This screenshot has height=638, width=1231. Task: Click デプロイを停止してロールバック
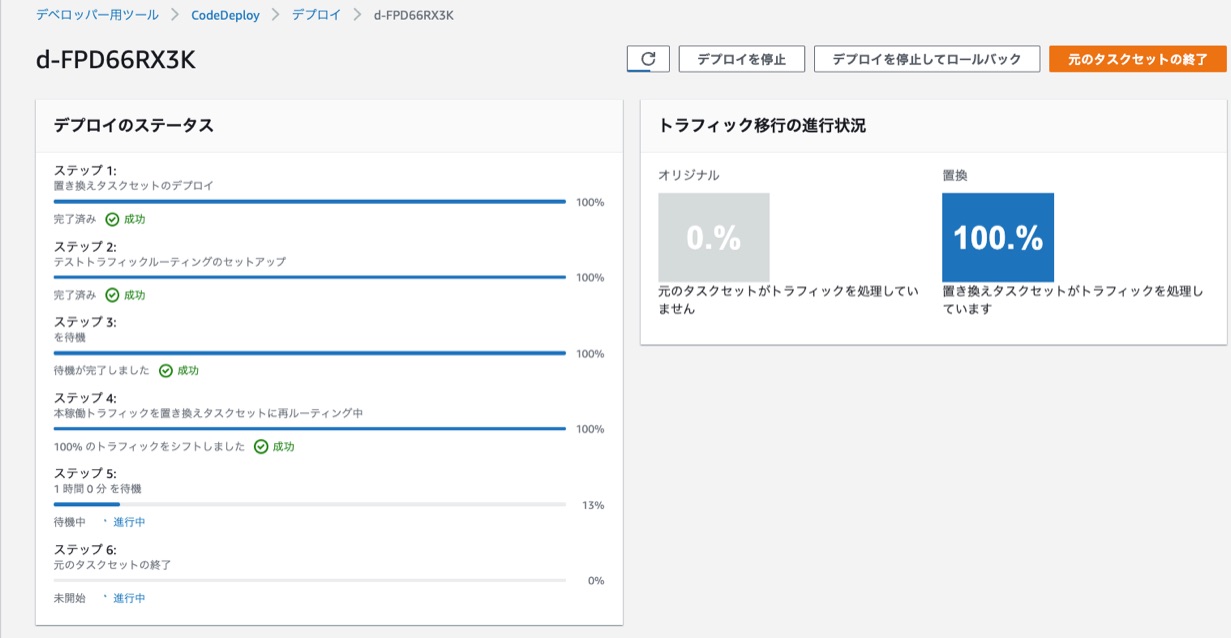tap(928, 58)
